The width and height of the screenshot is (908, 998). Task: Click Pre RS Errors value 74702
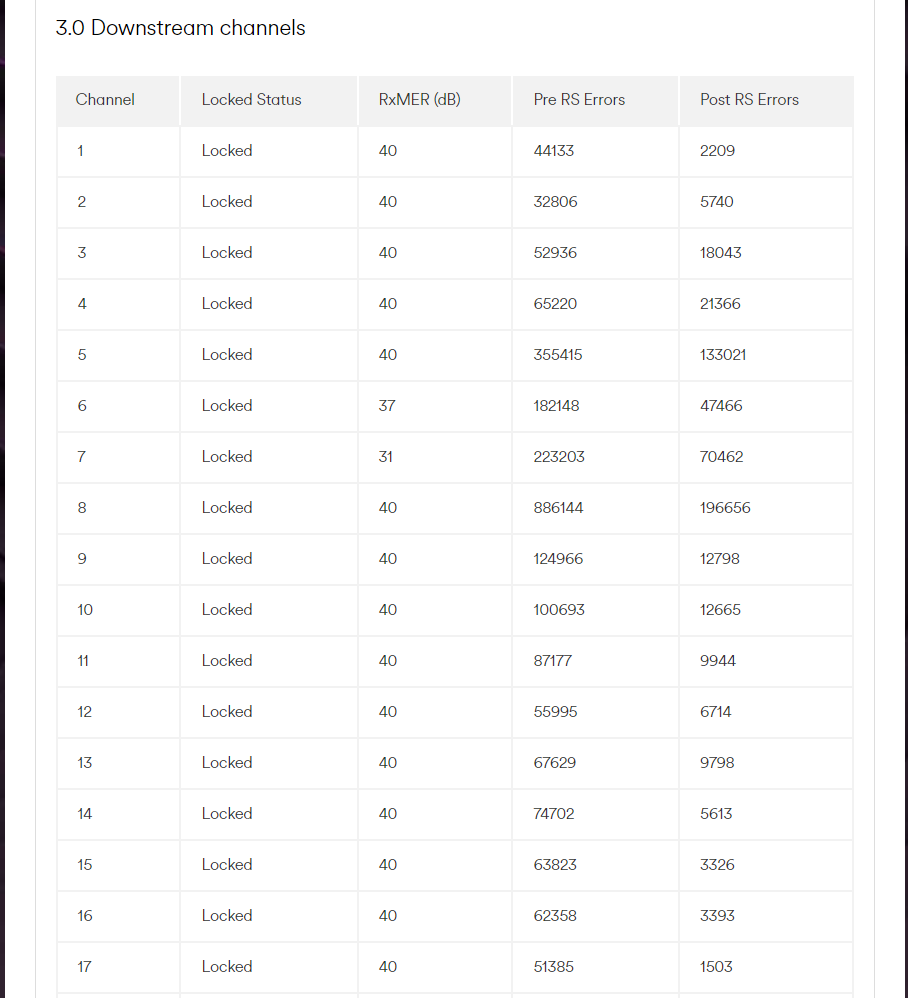(554, 814)
